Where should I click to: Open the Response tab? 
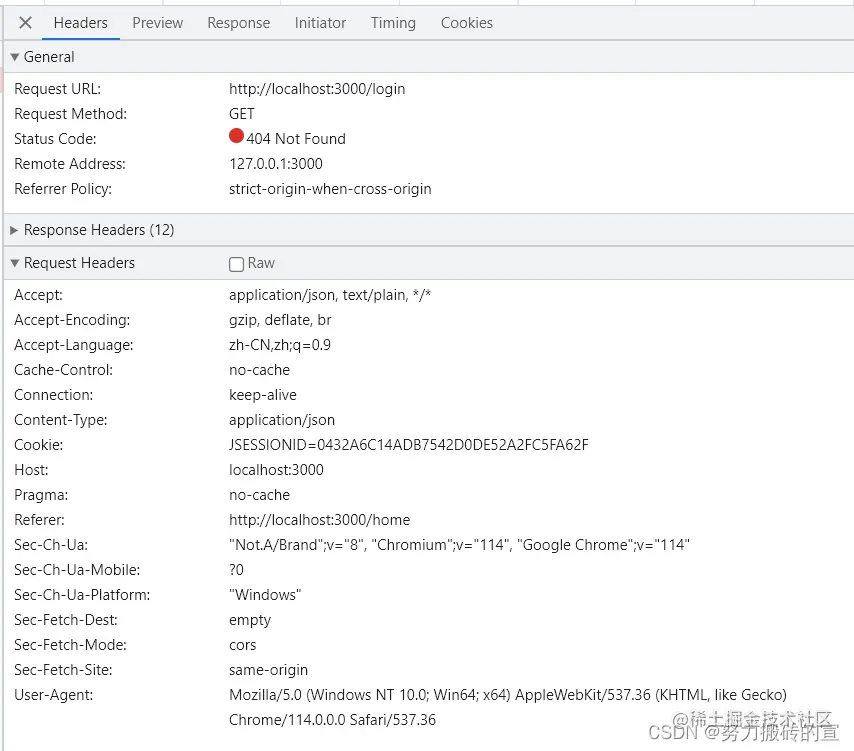point(239,23)
